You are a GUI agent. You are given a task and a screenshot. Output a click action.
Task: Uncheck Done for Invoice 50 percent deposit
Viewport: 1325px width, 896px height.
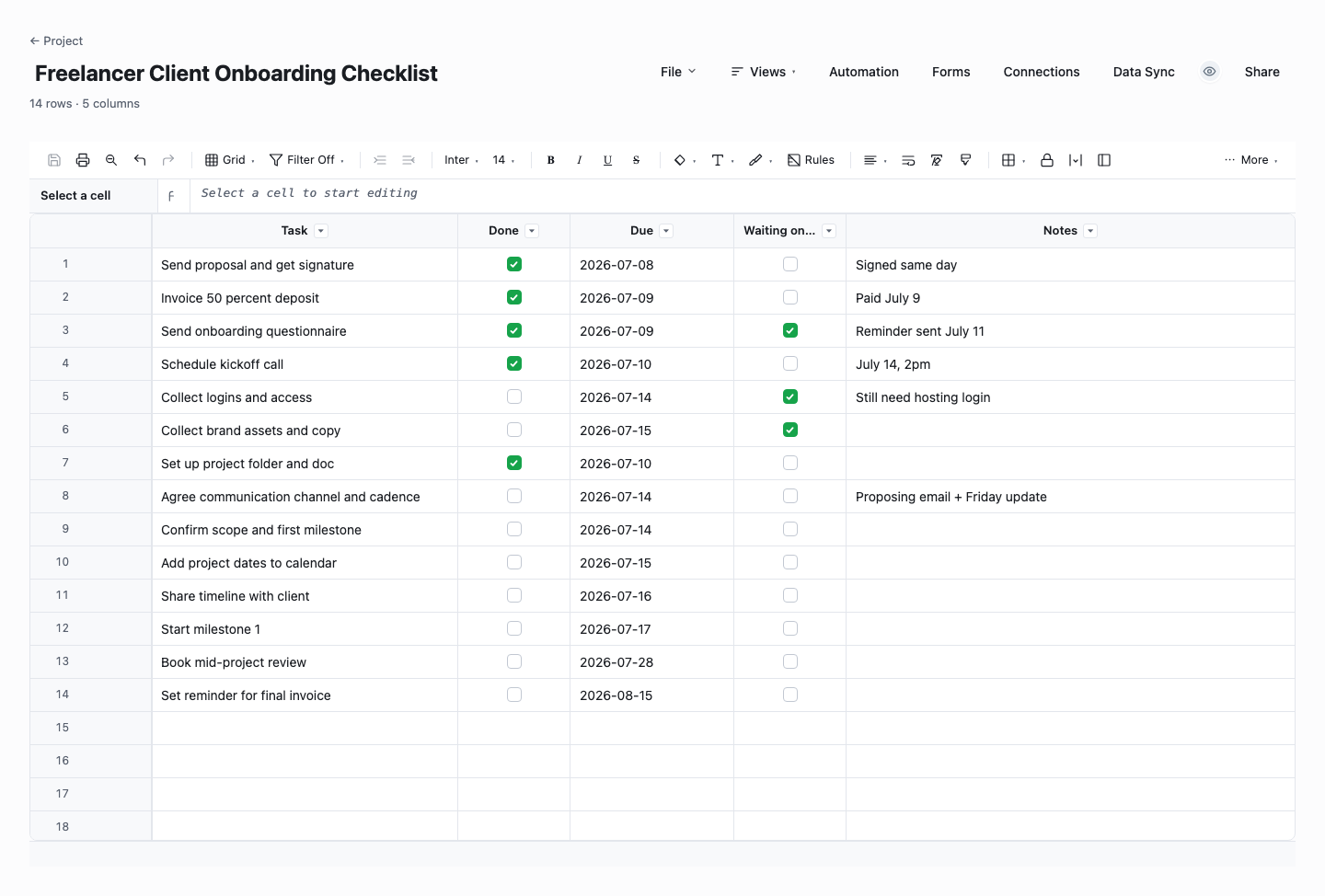[514, 297]
